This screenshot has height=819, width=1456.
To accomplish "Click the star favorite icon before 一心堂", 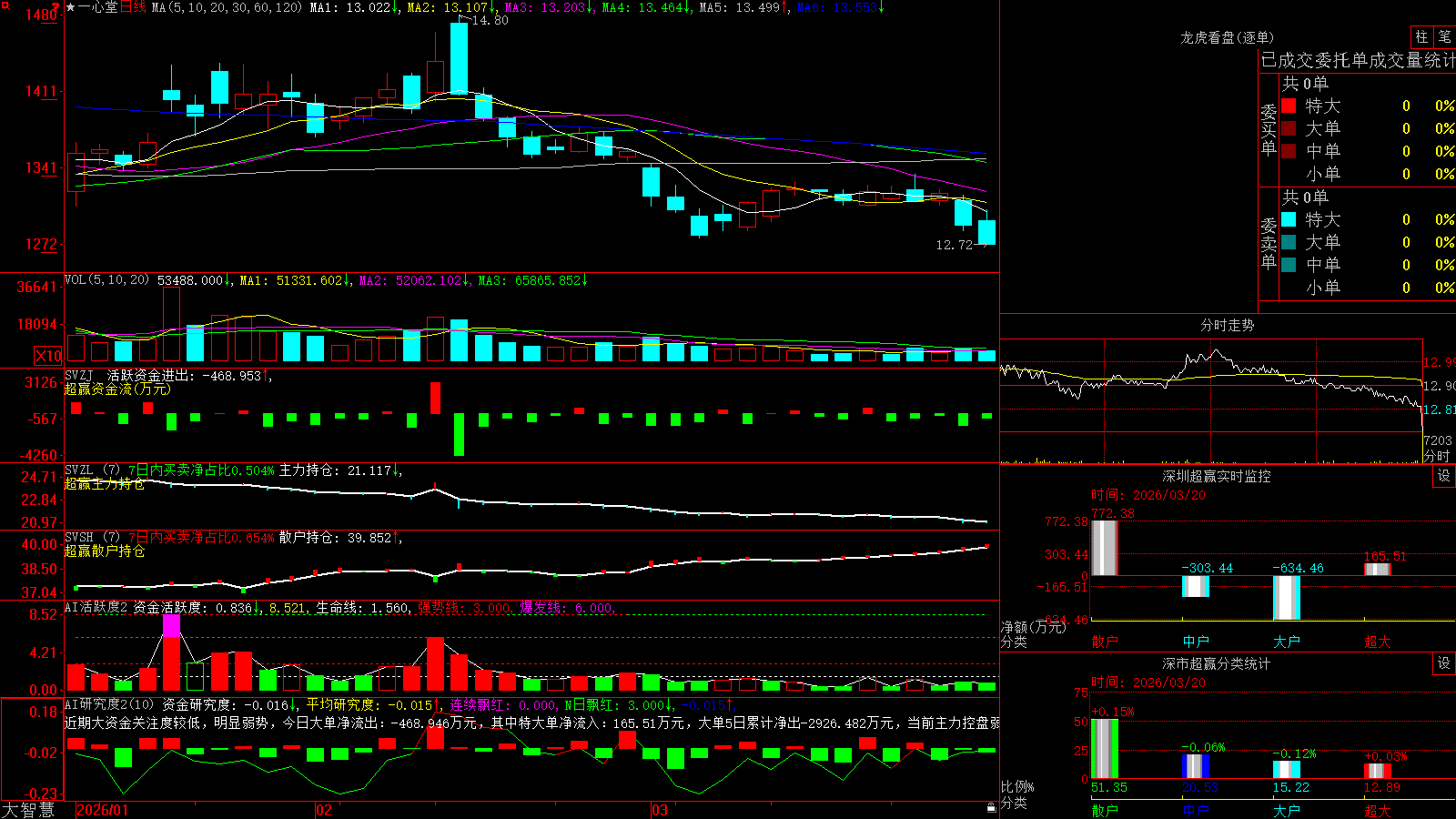I will pyautogui.click(x=70, y=7).
